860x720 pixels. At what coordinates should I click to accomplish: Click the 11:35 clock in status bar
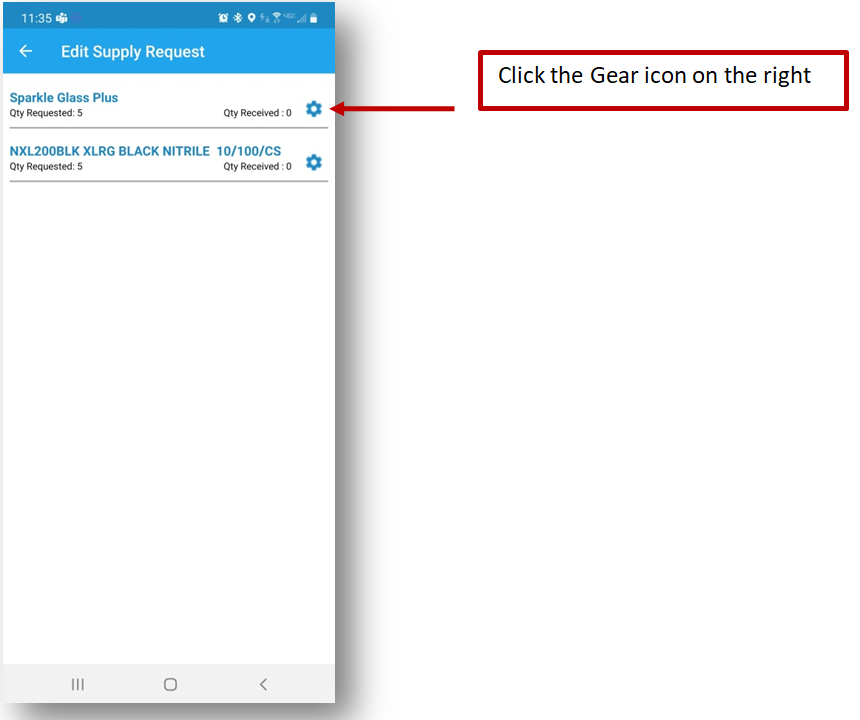(x=36, y=18)
